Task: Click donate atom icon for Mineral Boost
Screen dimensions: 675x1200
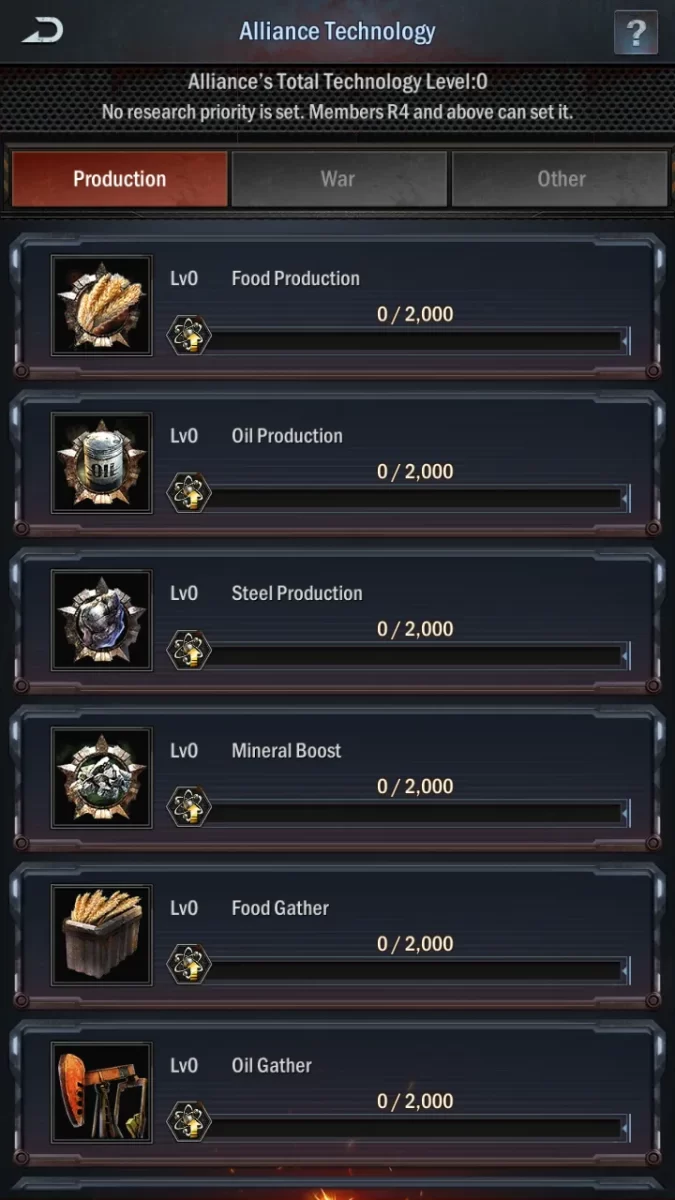Action: click(x=188, y=808)
